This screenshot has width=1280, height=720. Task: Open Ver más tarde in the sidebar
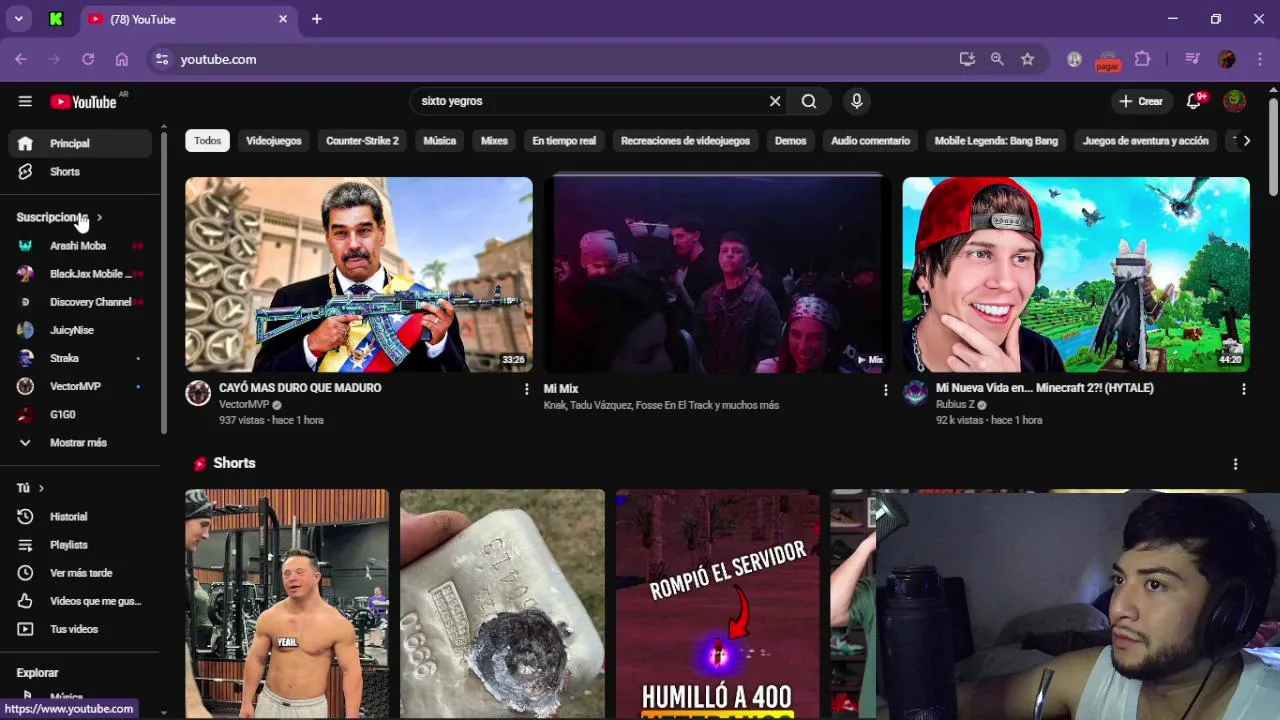tap(80, 573)
